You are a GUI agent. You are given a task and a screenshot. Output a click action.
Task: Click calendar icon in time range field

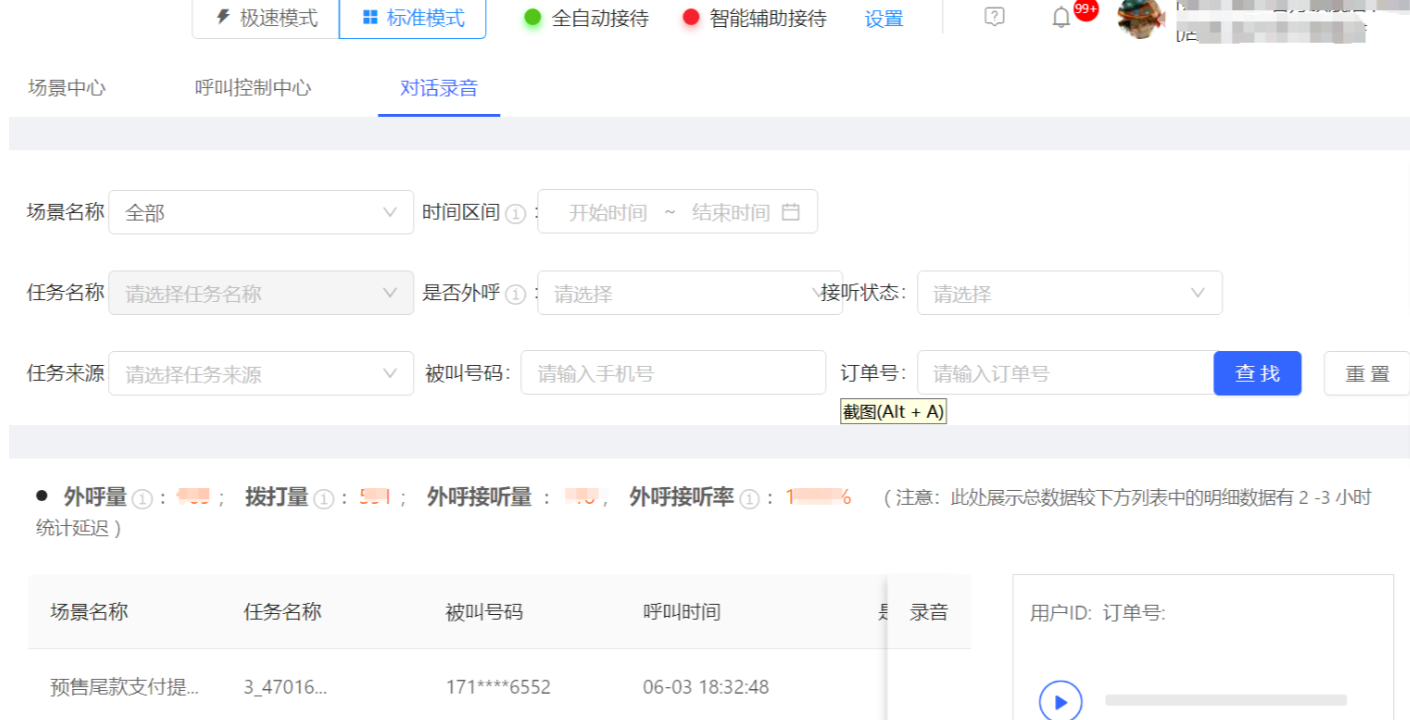(x=791, y=212)
